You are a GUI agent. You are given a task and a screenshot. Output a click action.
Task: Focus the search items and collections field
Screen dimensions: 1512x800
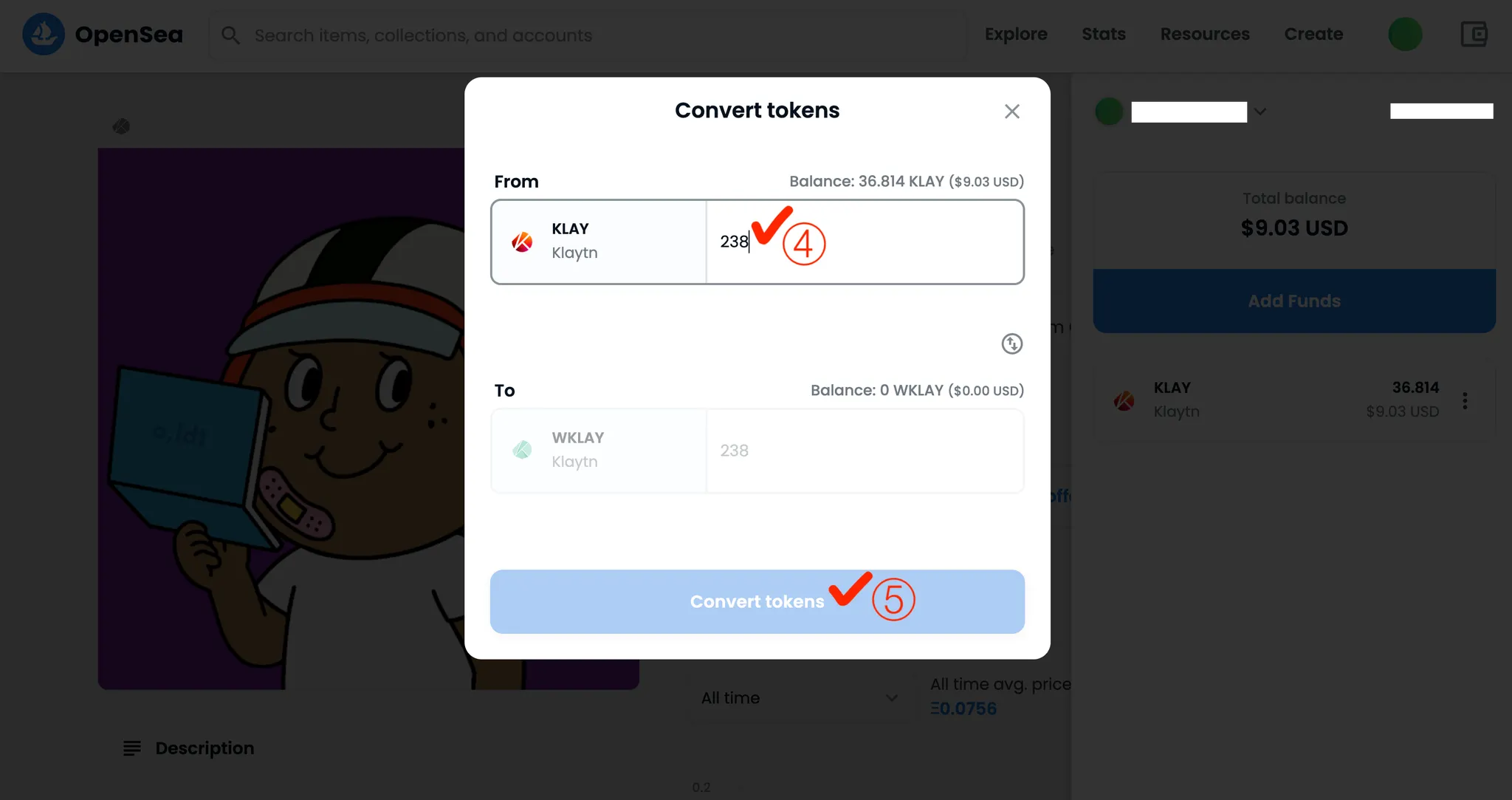pyautogui.click(x=591, y=35)
